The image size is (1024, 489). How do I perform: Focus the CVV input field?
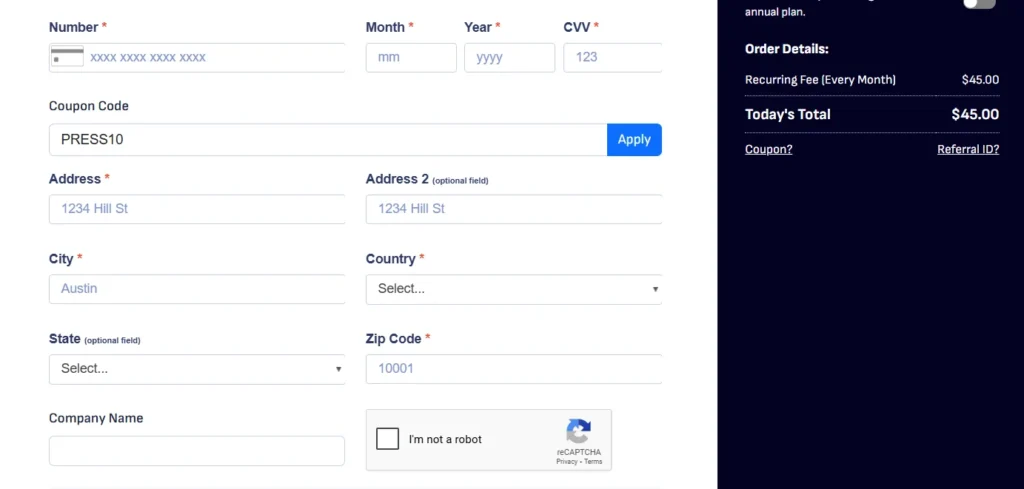(613, 57)
